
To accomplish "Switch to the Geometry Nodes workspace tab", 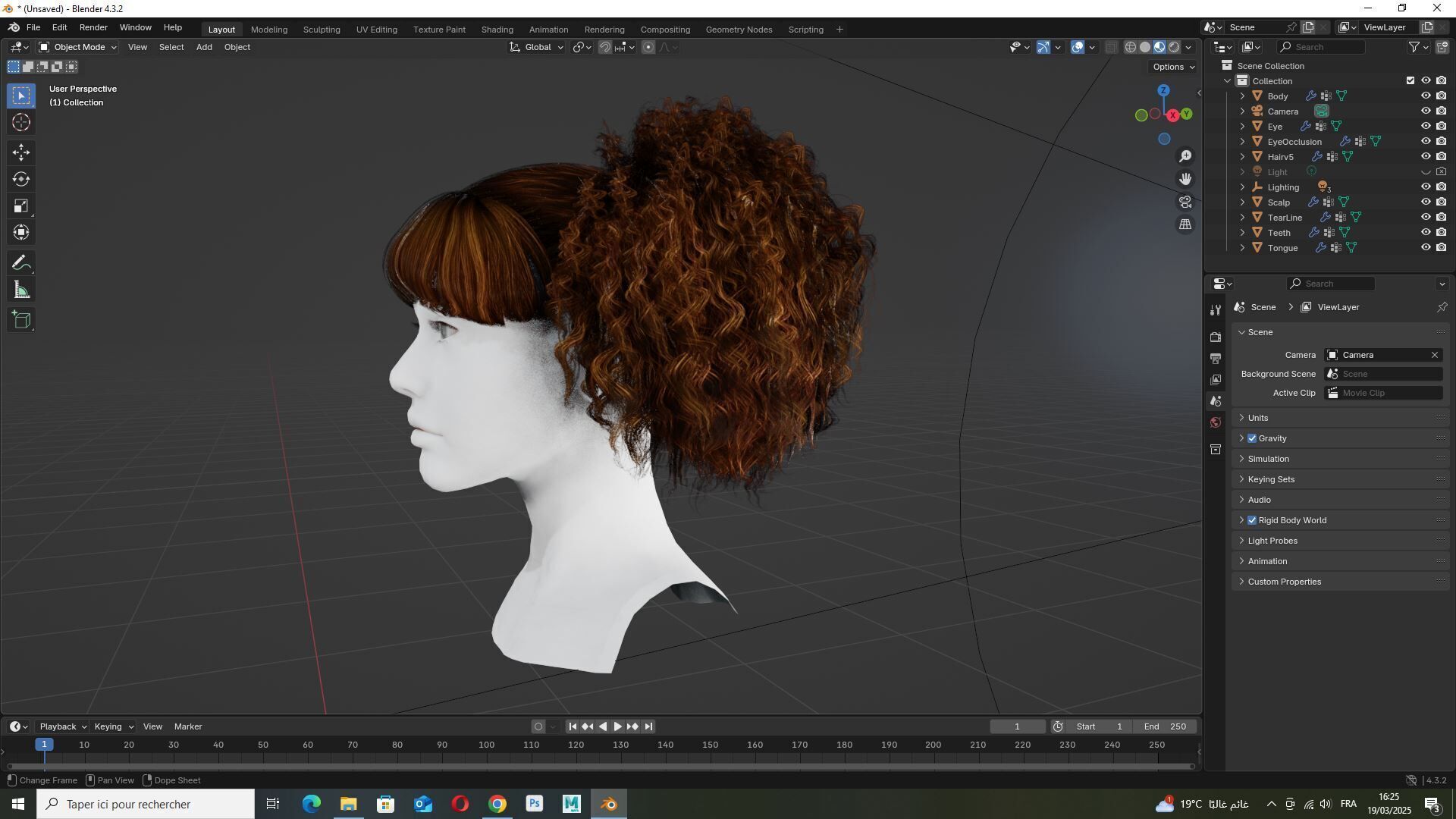I will [739, 30].
